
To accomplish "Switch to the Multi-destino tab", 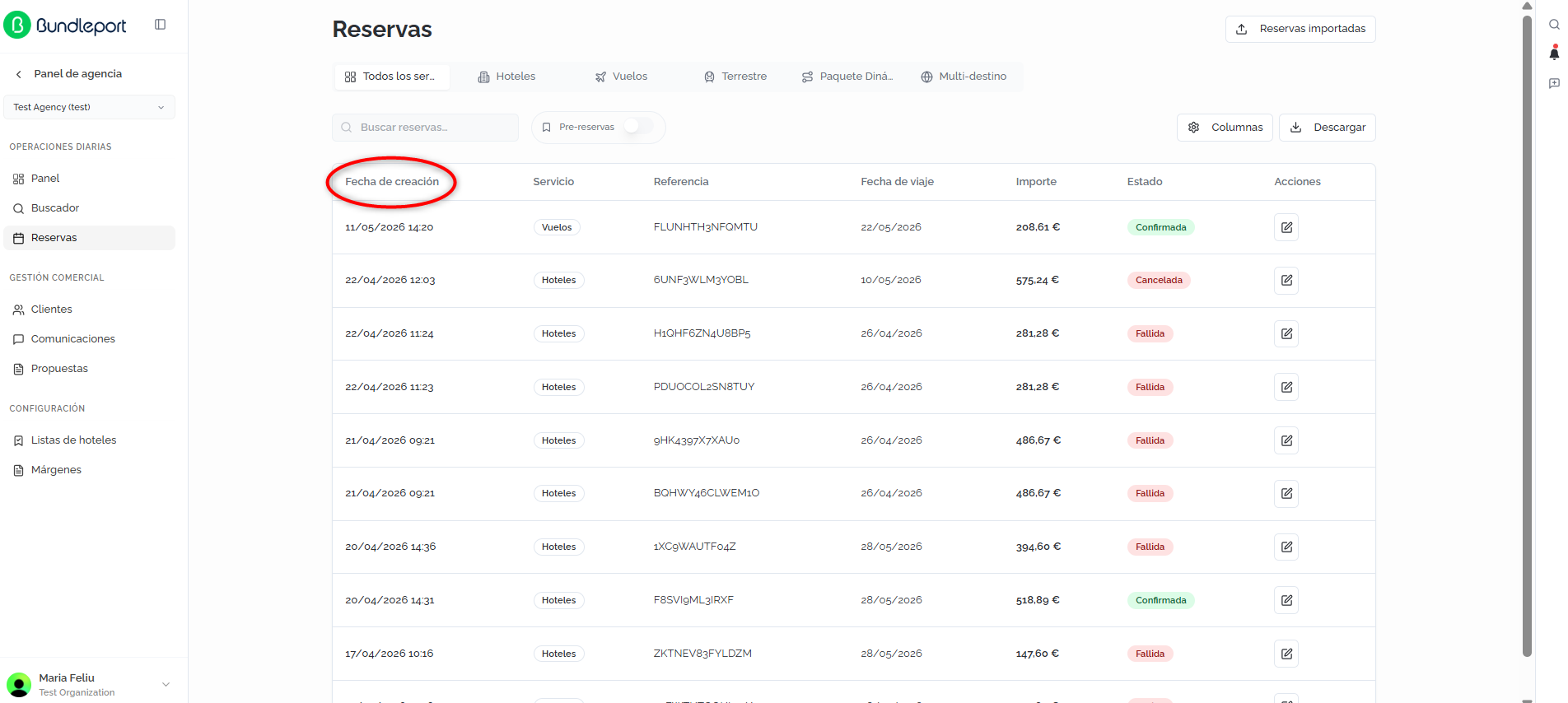I will pos(964,77).
